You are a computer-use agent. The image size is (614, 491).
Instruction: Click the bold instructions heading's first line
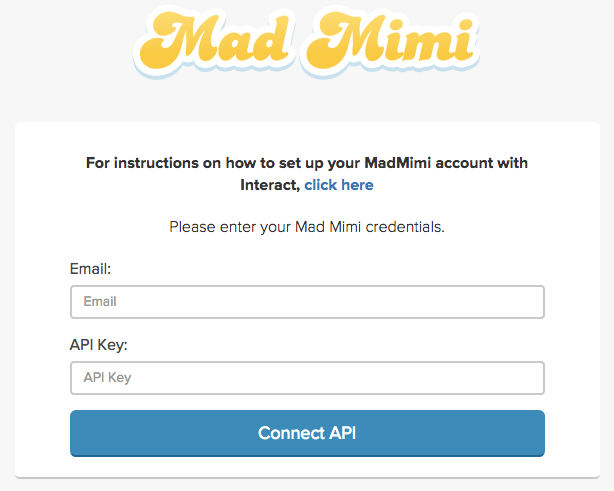point(306,163)
